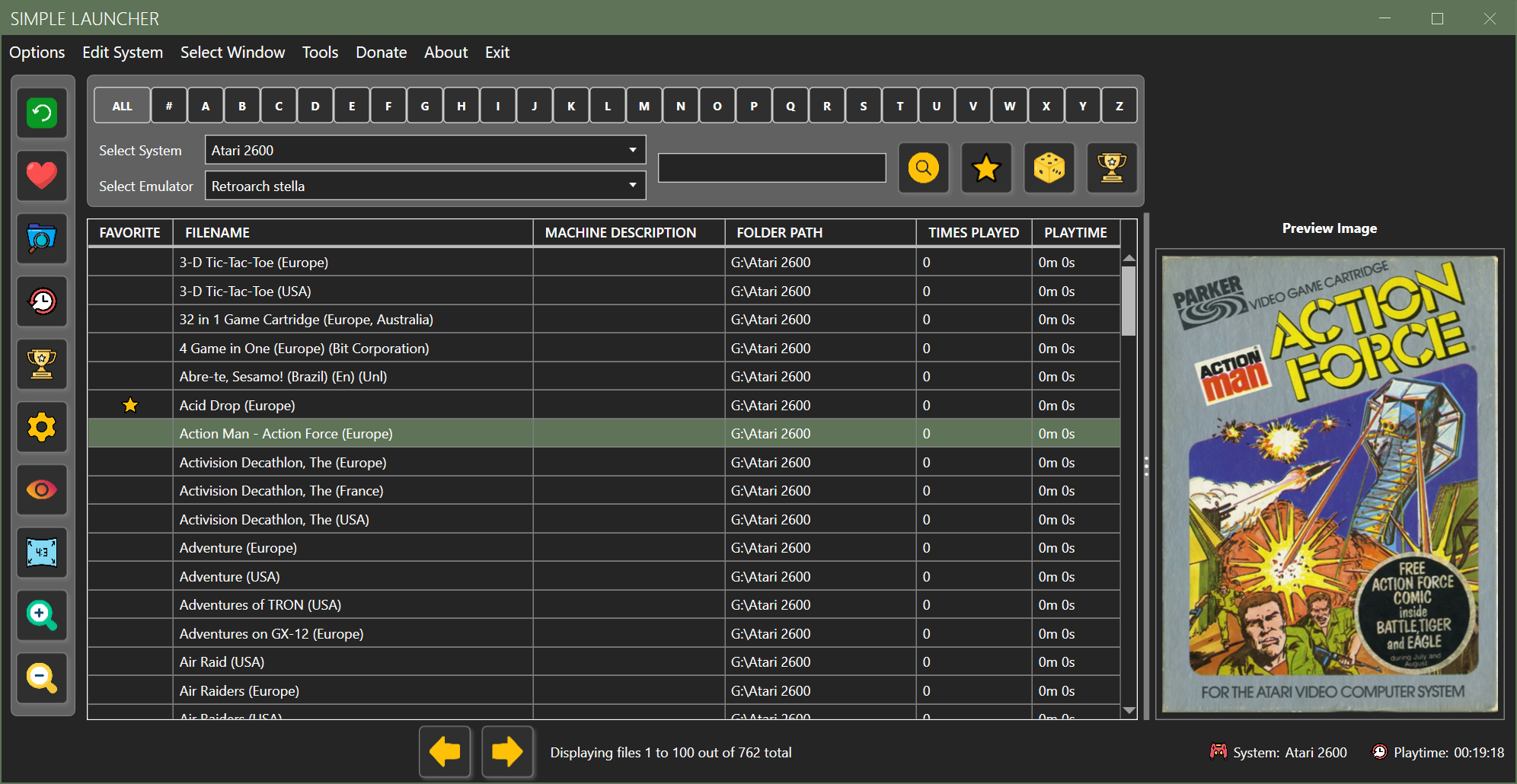Click the green restart/refresh icon
Image resolution: width=1517 pixels, height=784 pixels.
click(42, 113)
